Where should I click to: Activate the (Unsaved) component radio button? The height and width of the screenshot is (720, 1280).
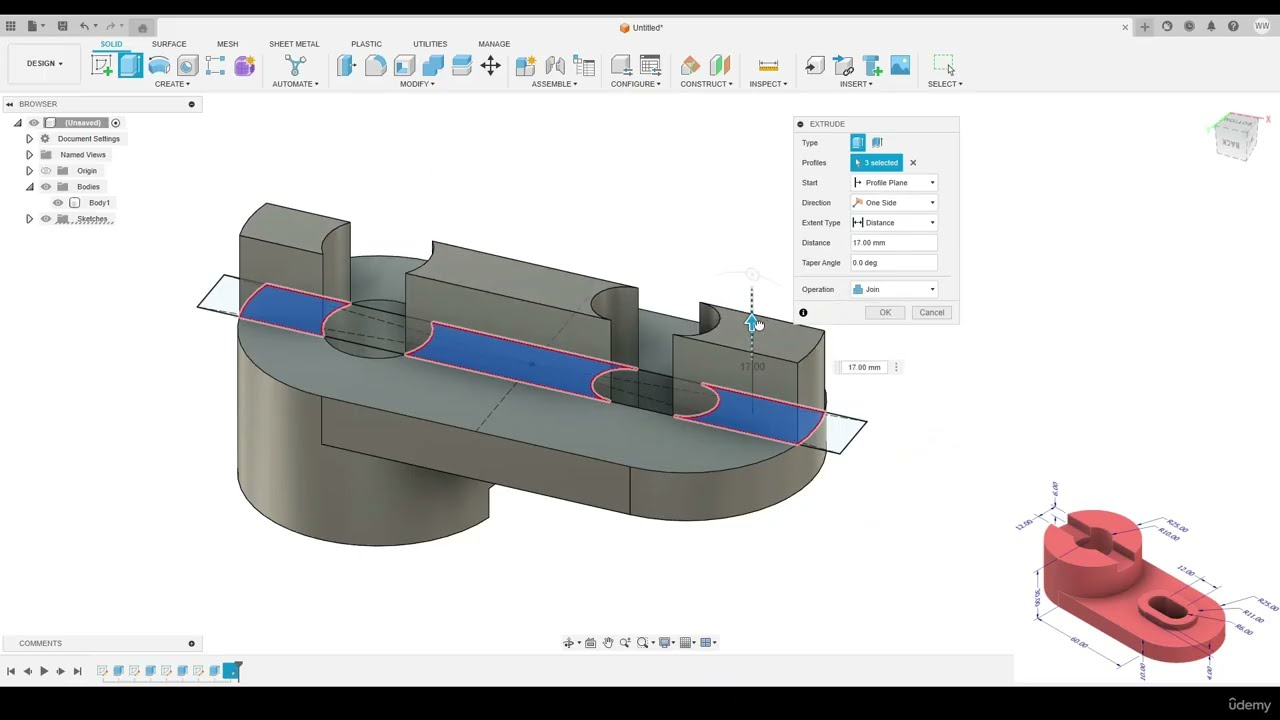(115, 123)
